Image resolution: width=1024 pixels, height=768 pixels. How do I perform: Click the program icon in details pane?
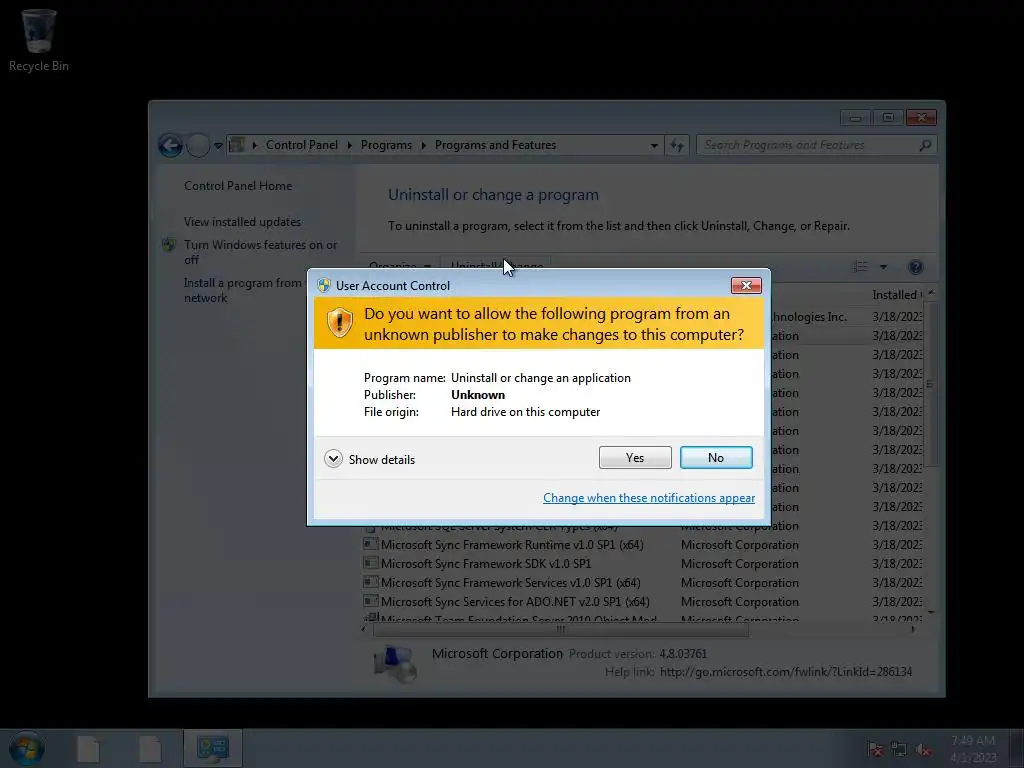coord(394,664)
